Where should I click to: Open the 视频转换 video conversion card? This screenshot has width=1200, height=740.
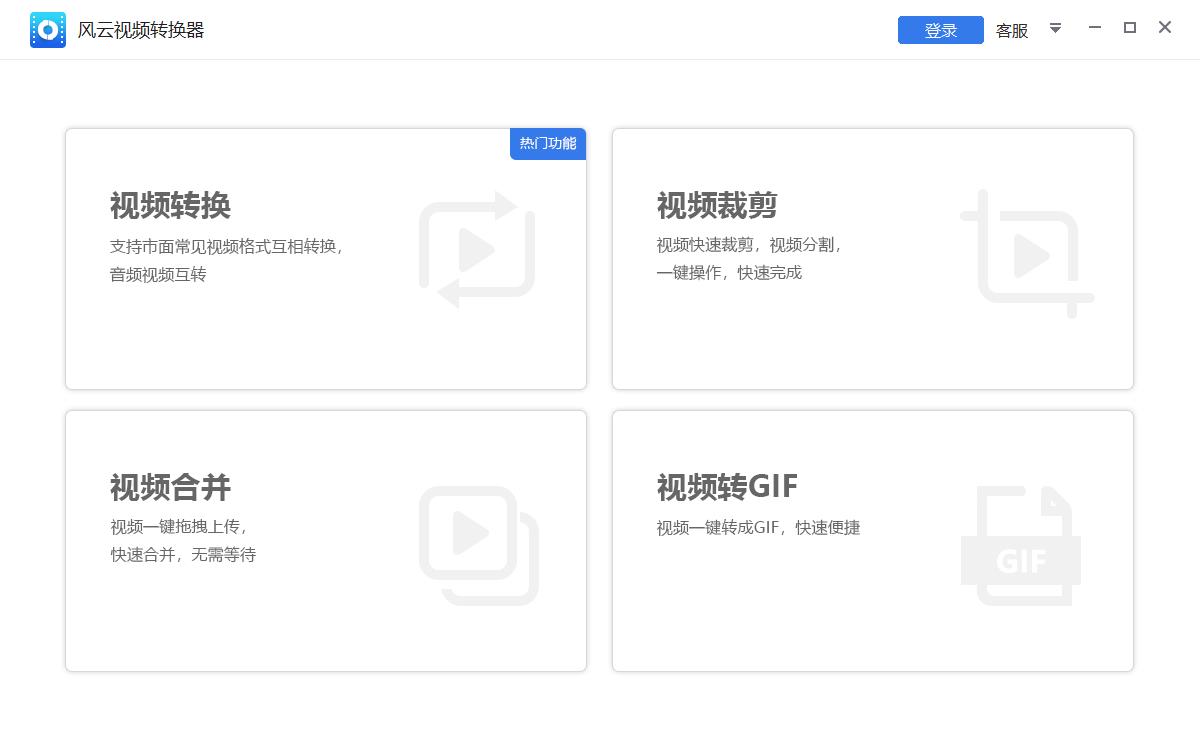pyautogui.click(x=325, y=330)
